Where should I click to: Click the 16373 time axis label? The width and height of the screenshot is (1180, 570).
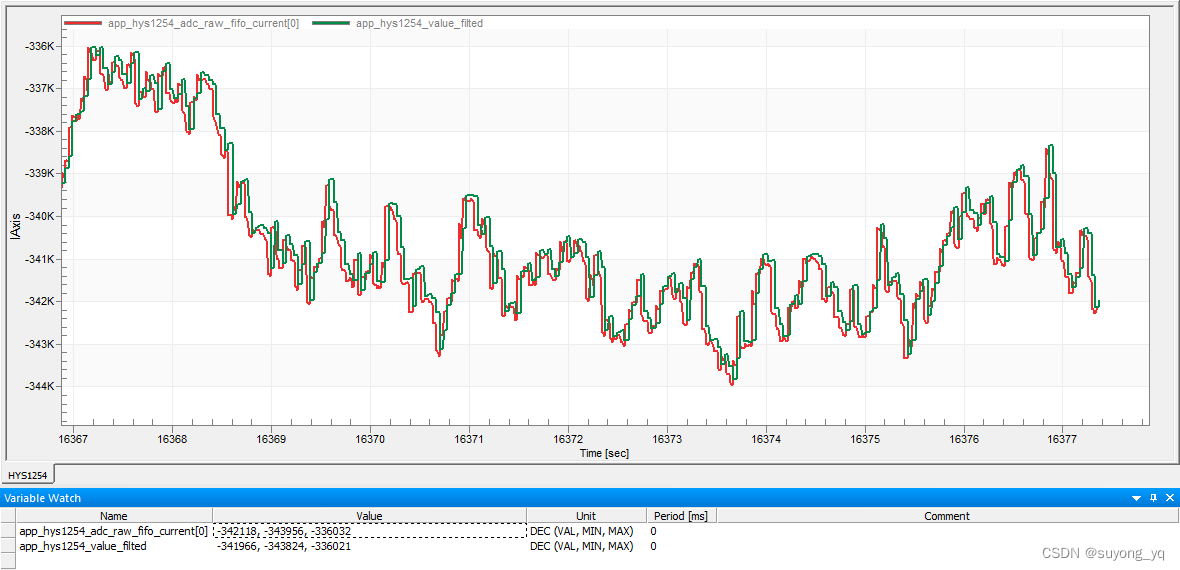tap(668, 439)
